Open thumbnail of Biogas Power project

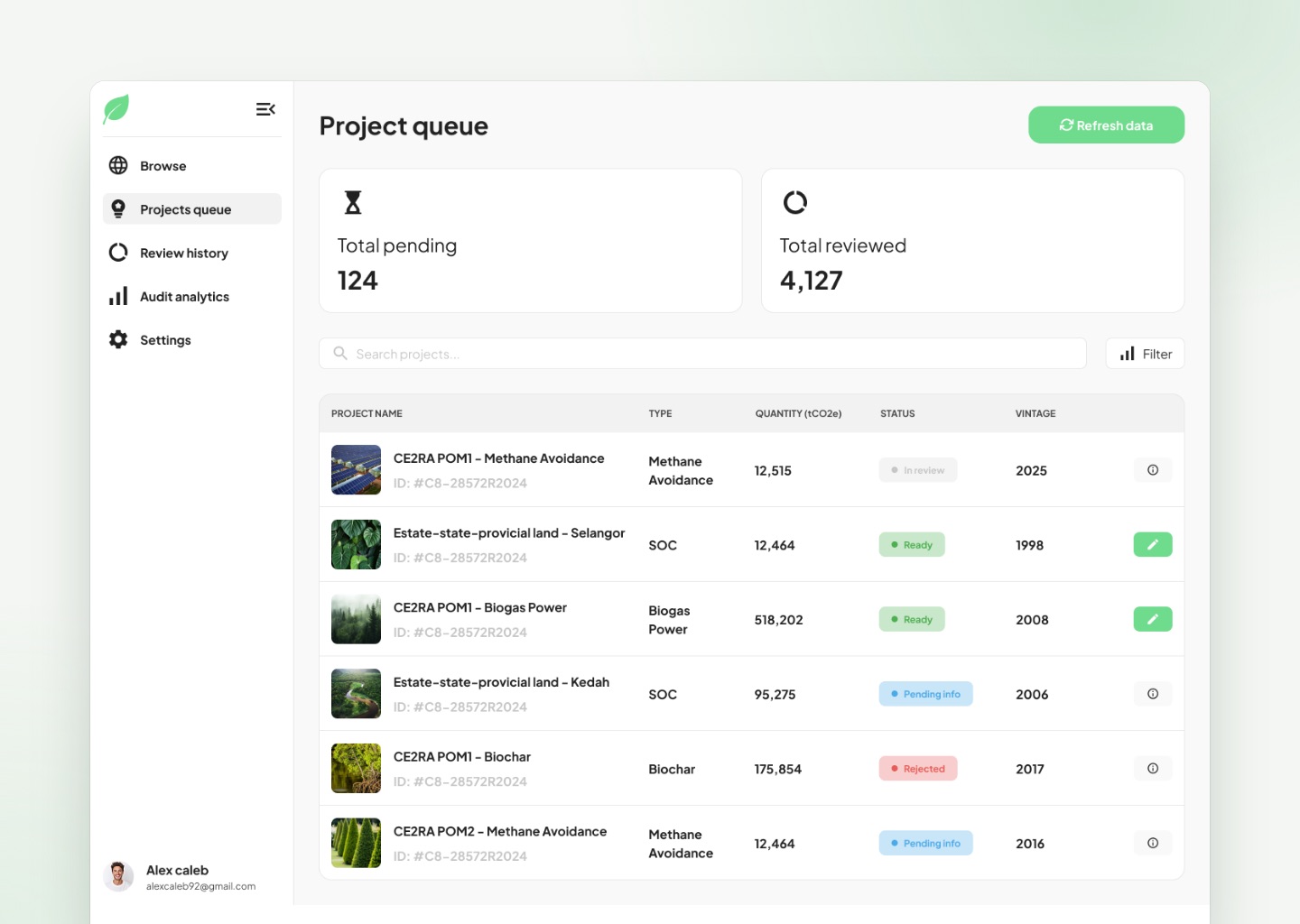[x=356, y=619]
